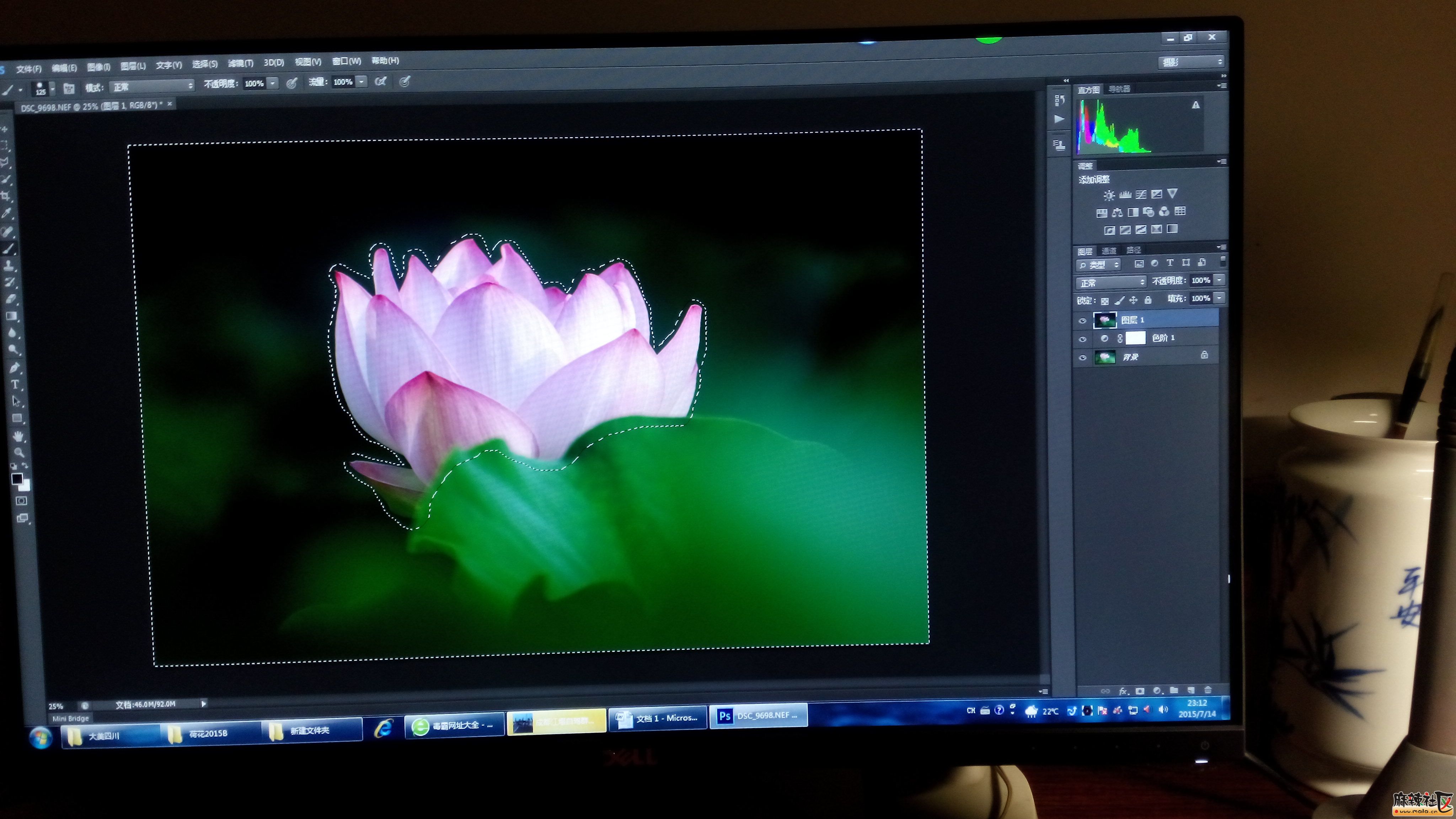Add a Photo Filter adjustment

pyautogui.click(x=1149, y=212)
